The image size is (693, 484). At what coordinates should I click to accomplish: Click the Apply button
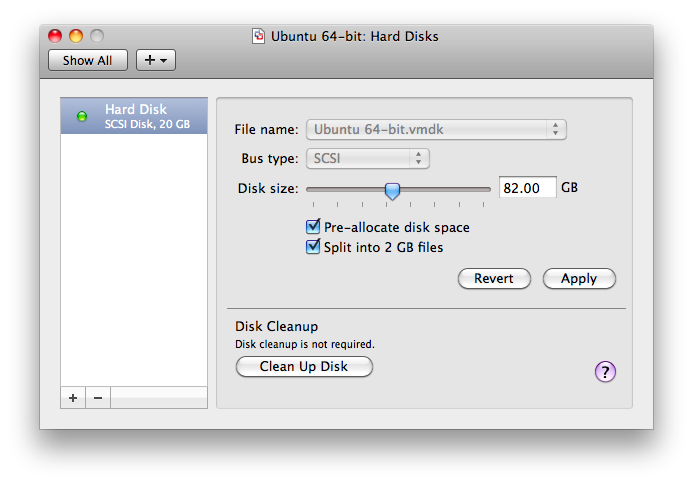(x=579, y=278)
